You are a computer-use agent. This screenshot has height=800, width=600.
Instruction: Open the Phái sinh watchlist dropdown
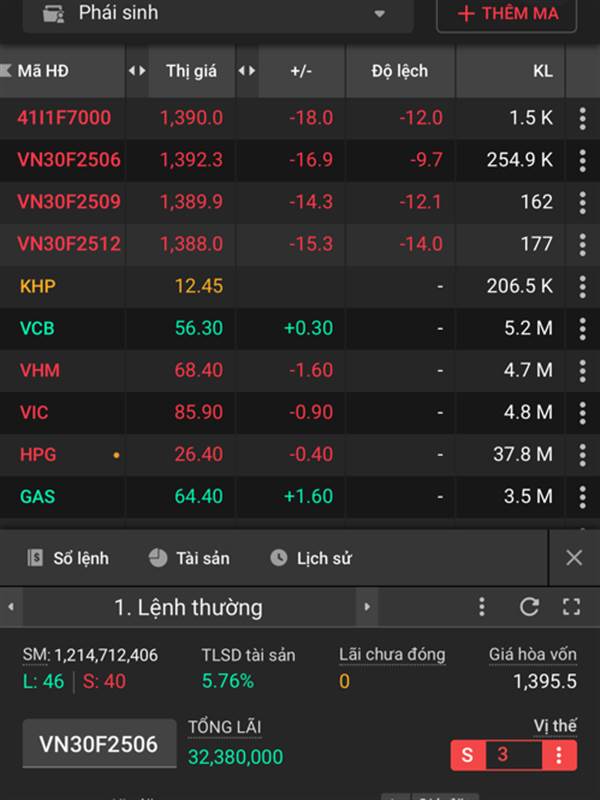[218, 14]
